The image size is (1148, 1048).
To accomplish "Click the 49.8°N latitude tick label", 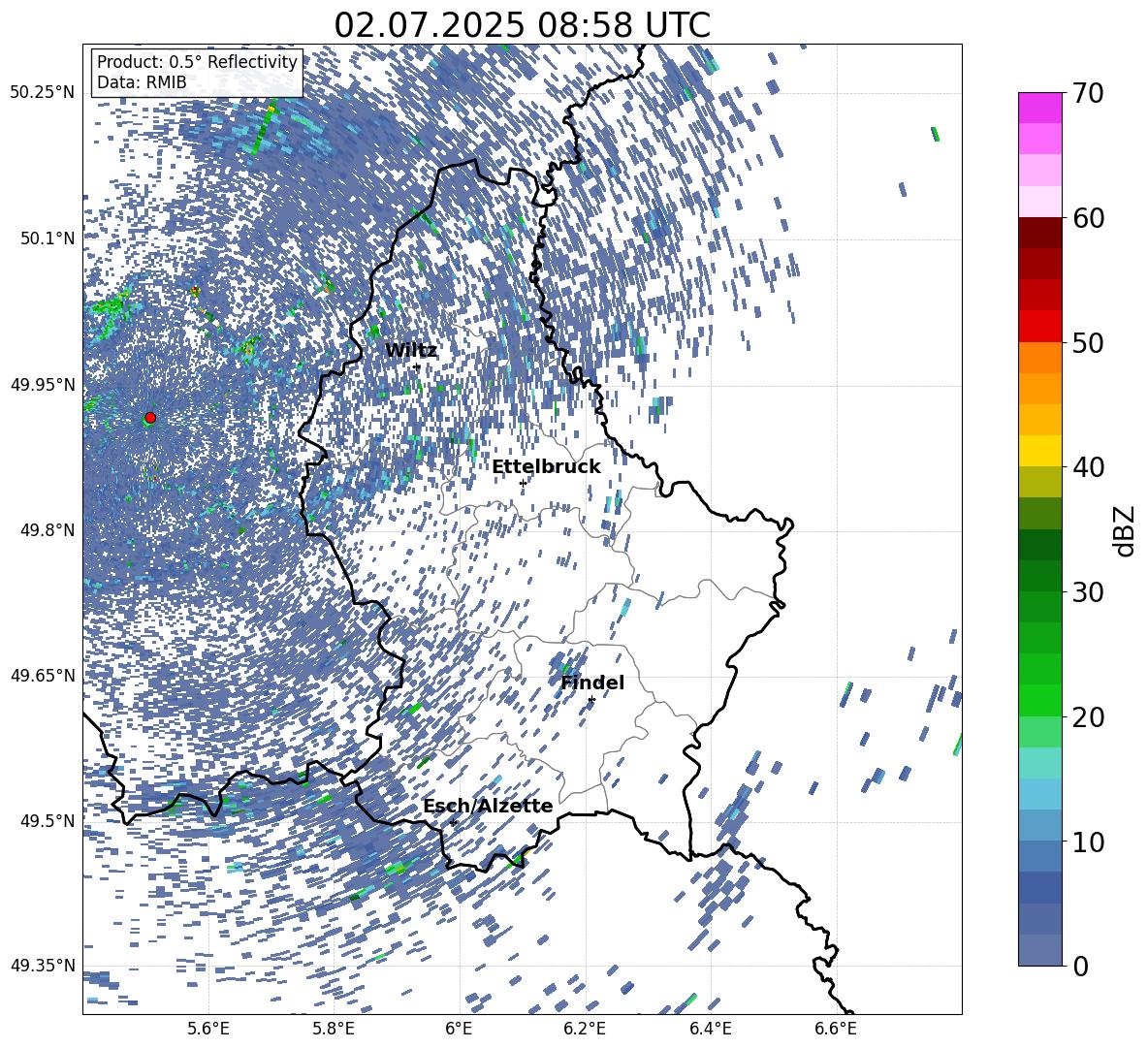I will (x=47, y=530).
